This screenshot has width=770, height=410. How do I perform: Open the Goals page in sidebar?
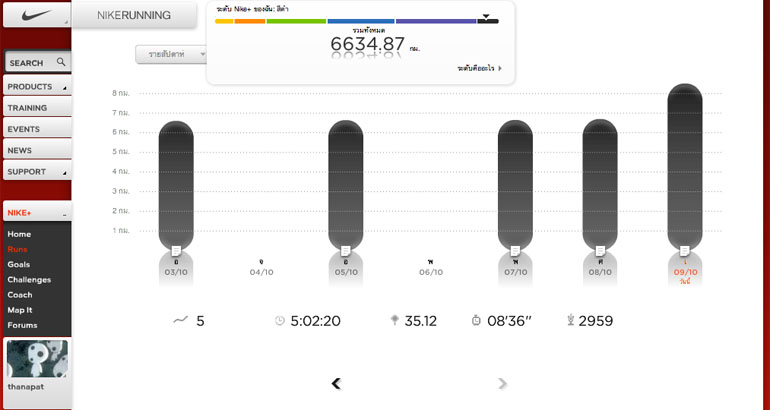click(18, 264)
